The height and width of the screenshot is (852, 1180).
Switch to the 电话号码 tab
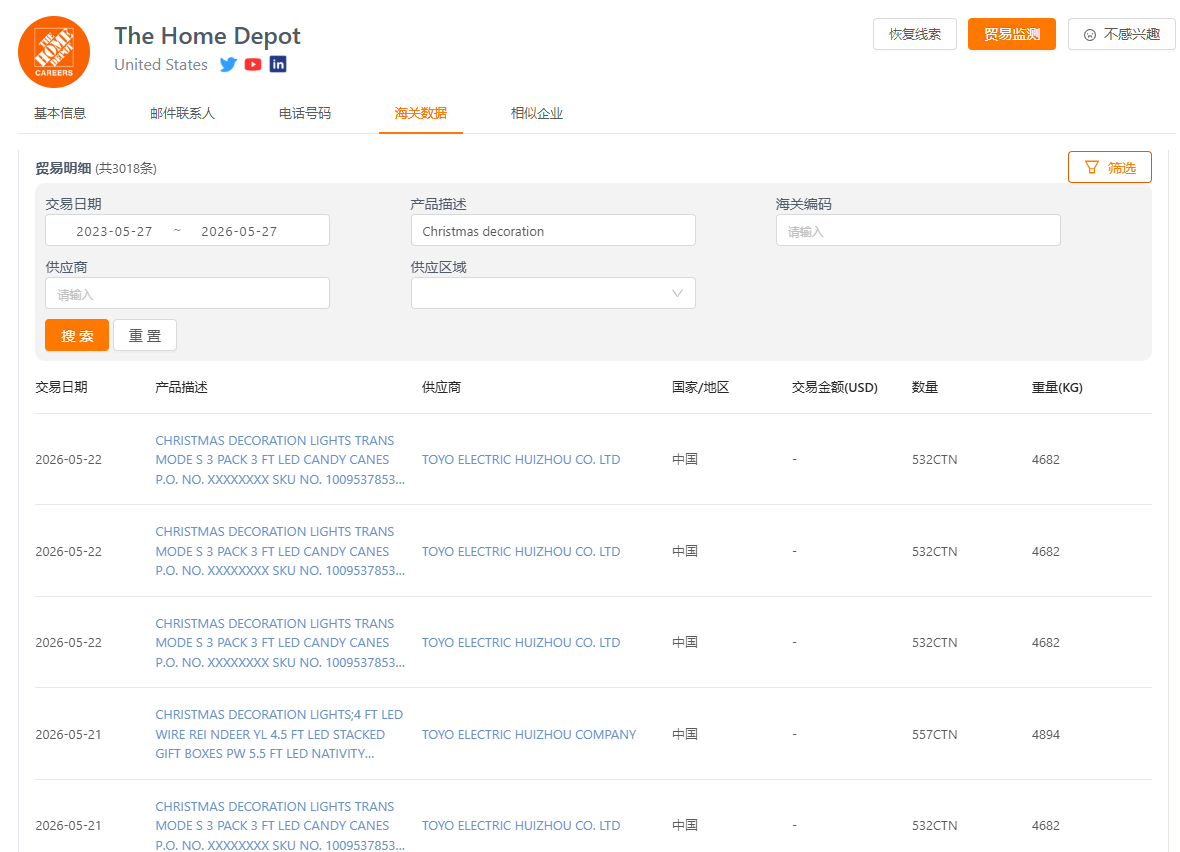tap(305, 114)
